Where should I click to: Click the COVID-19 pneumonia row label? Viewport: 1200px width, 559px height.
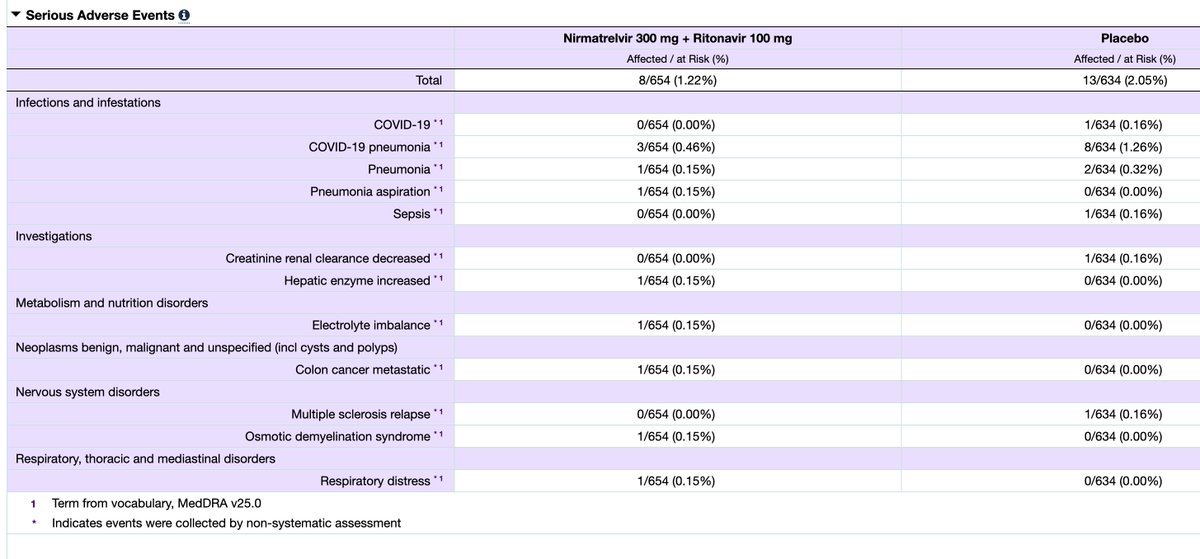click(371, 147)
